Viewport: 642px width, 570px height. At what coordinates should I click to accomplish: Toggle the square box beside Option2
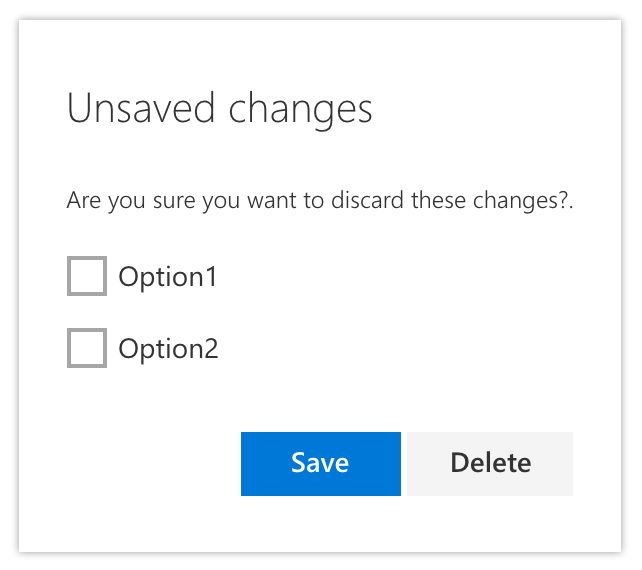click(87, 348)
